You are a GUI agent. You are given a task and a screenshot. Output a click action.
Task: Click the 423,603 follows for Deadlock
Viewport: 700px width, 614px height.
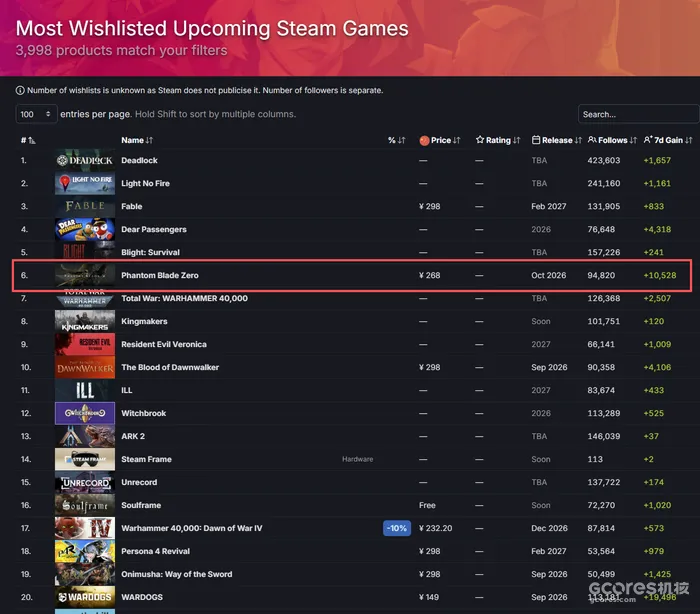click(604, 160)
